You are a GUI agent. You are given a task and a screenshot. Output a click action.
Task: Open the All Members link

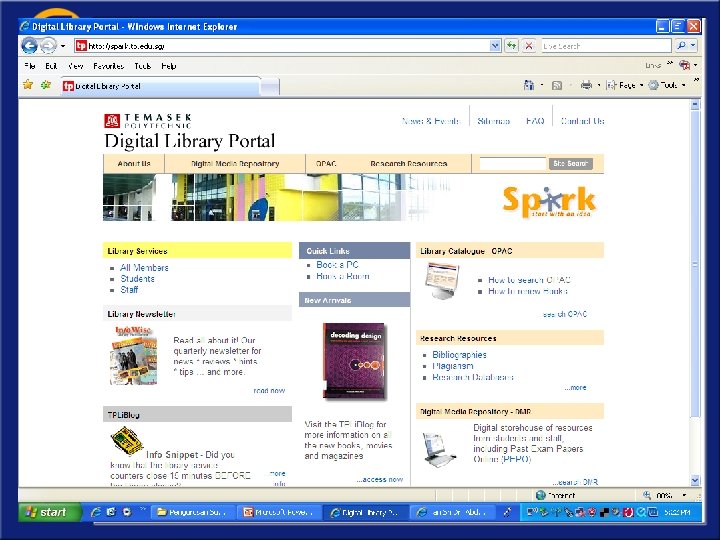[144, 268]
